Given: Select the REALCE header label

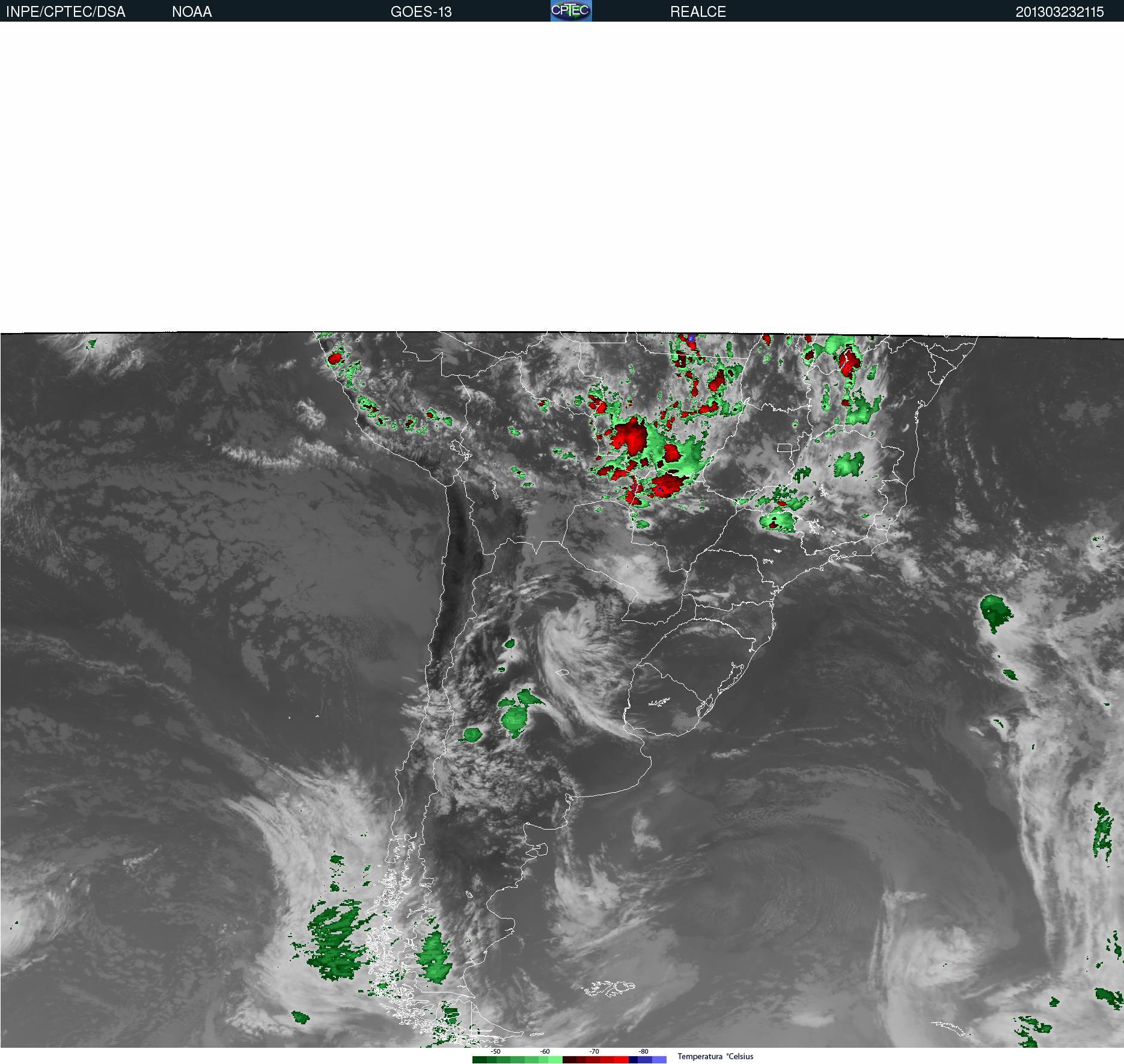Looking at the screenshot, I should coord(698,12).
